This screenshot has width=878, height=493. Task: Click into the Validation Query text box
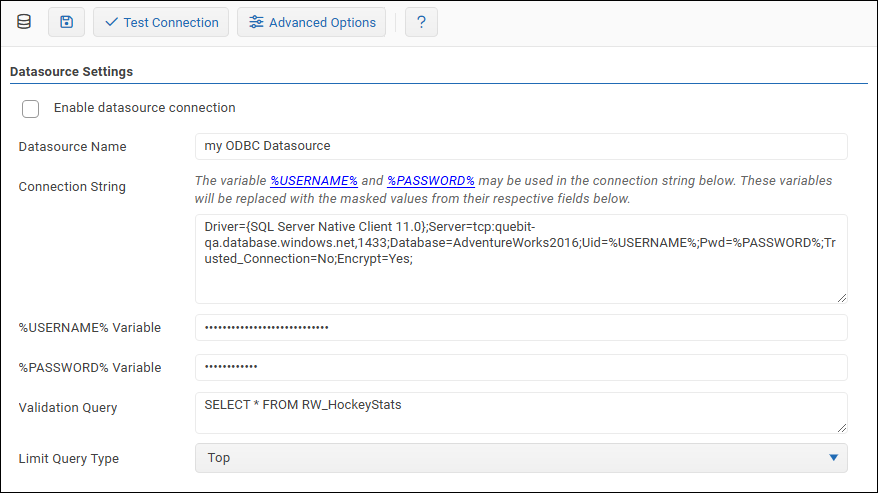521,412
